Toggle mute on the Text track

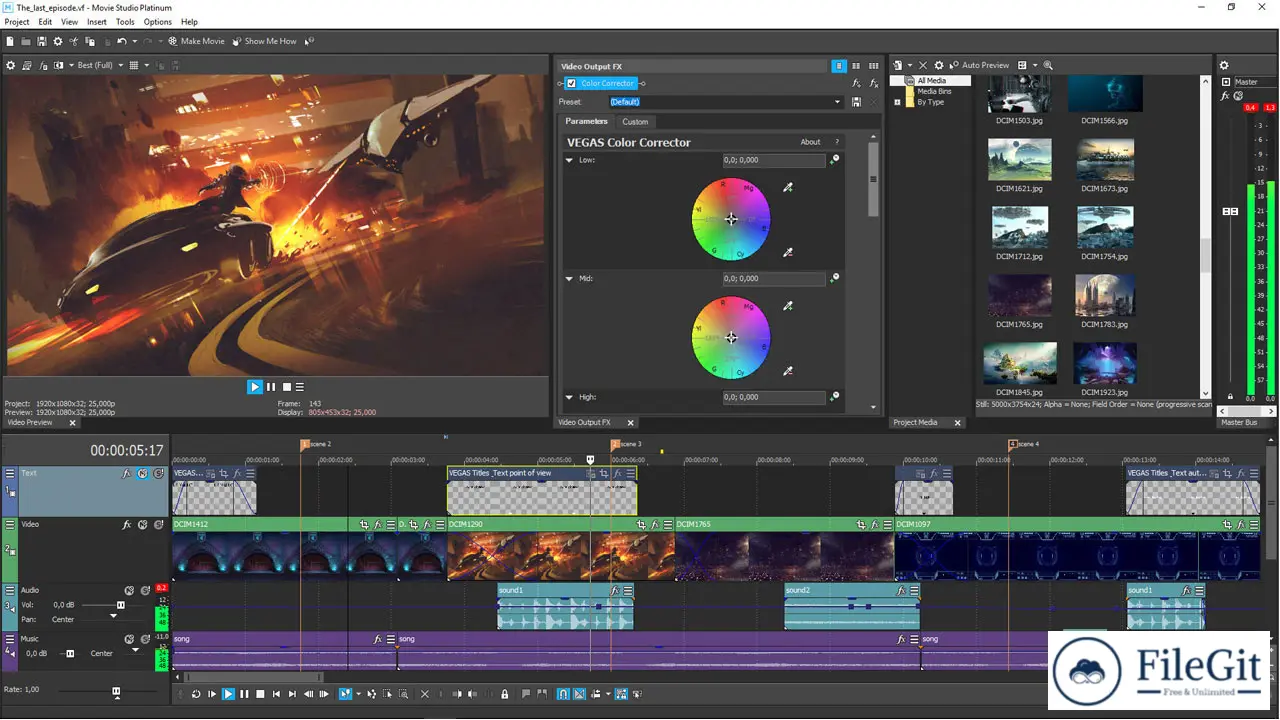pyautogui.click(x=143, y=473)
